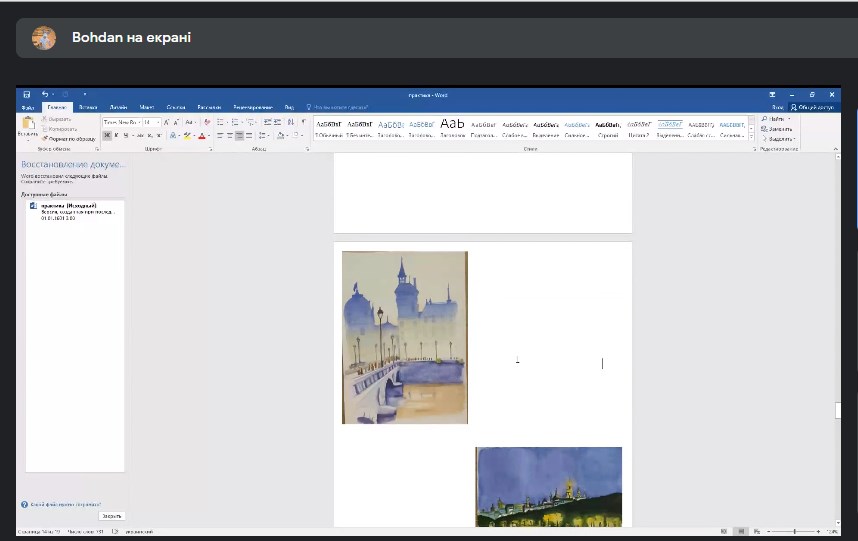Click the center alignment icon

230,135
